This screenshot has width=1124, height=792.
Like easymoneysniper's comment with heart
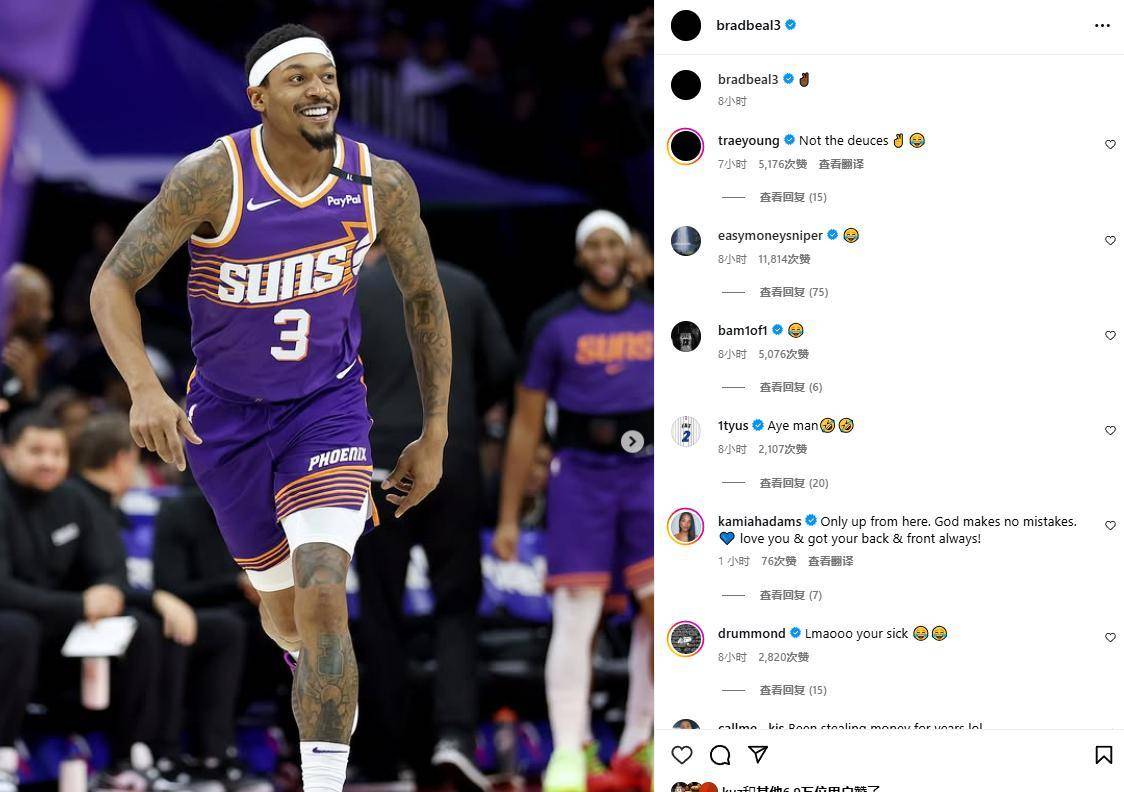pos(1110,240)
